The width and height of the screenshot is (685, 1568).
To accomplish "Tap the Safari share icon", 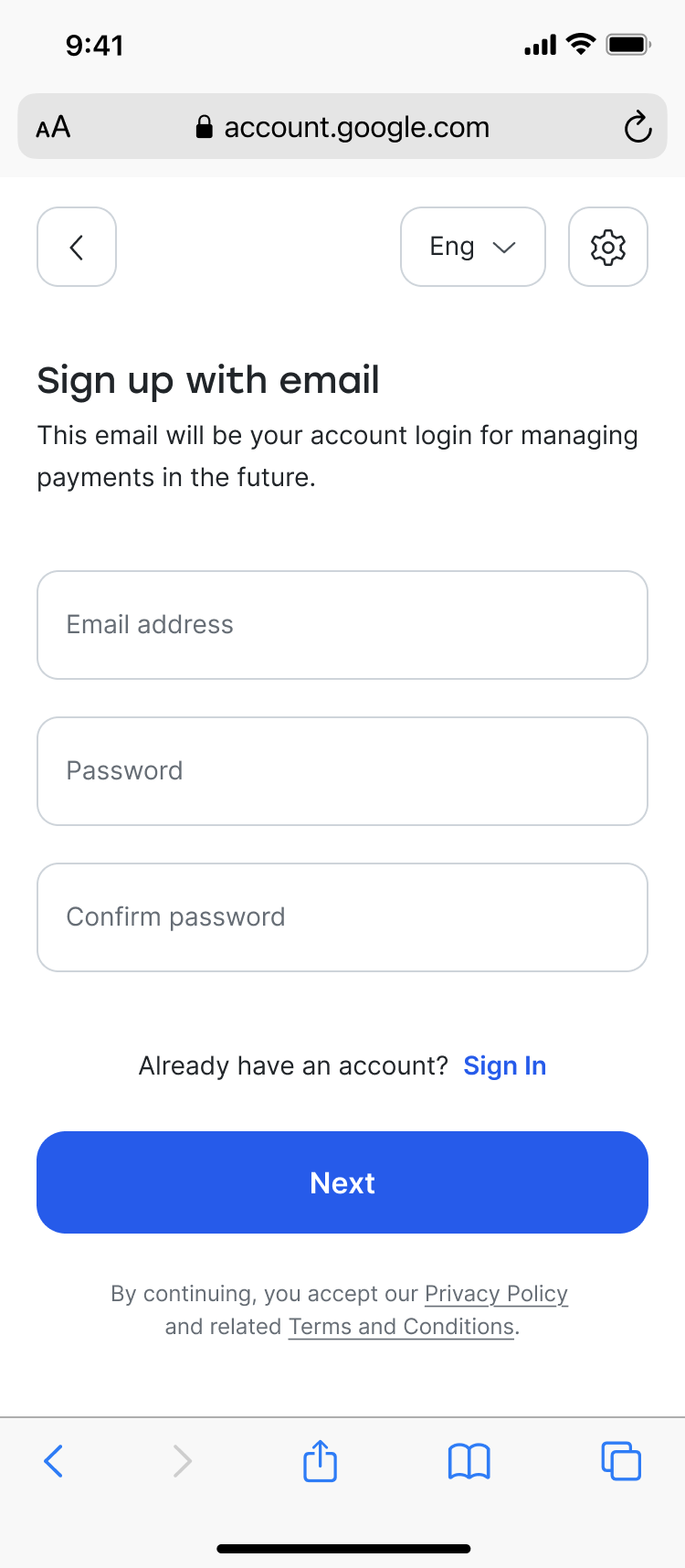I will point(320,1460).
